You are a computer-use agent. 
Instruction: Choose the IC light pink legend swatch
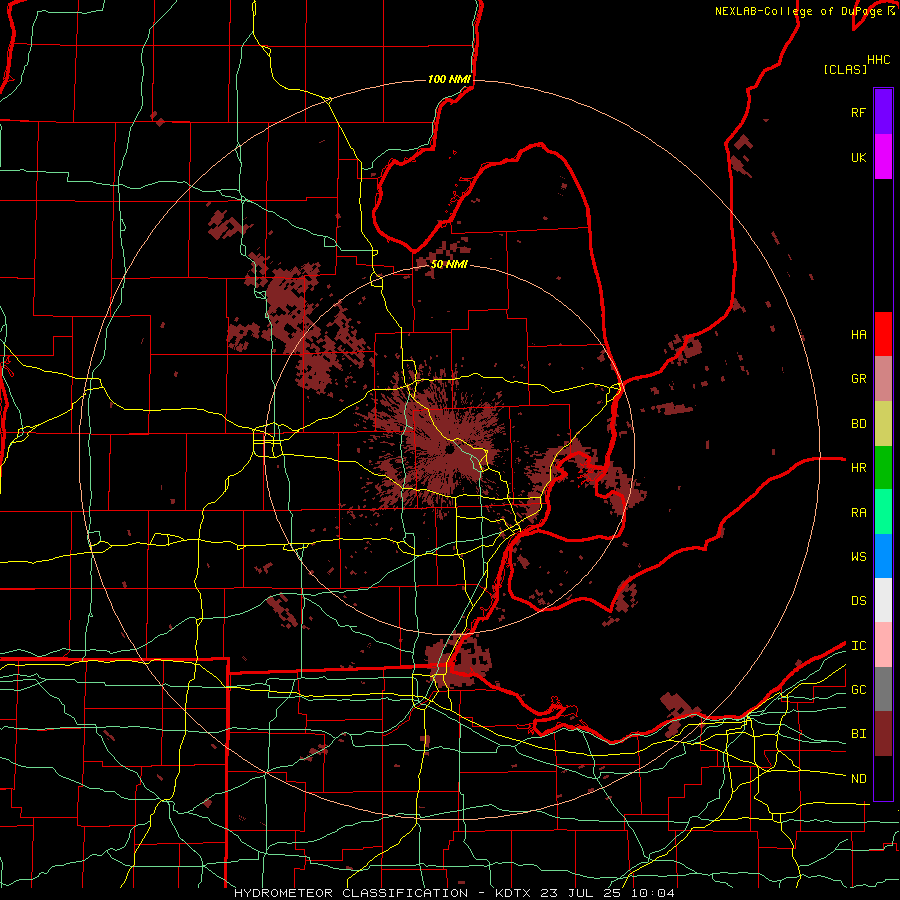click(883, 645)
